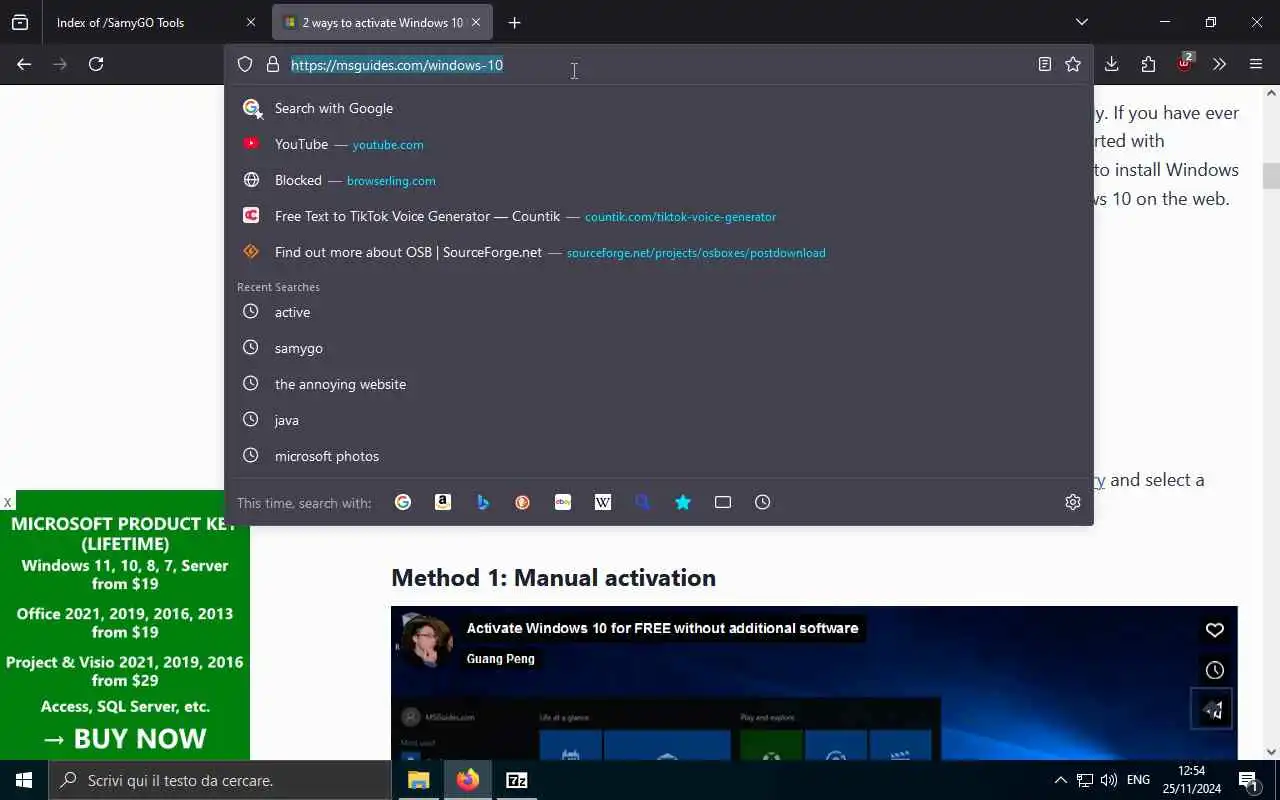Open Find out more about OSB SourceForge suggestion
The image size is (1280, 800).
pyautogui.click(x=659, y=252)
